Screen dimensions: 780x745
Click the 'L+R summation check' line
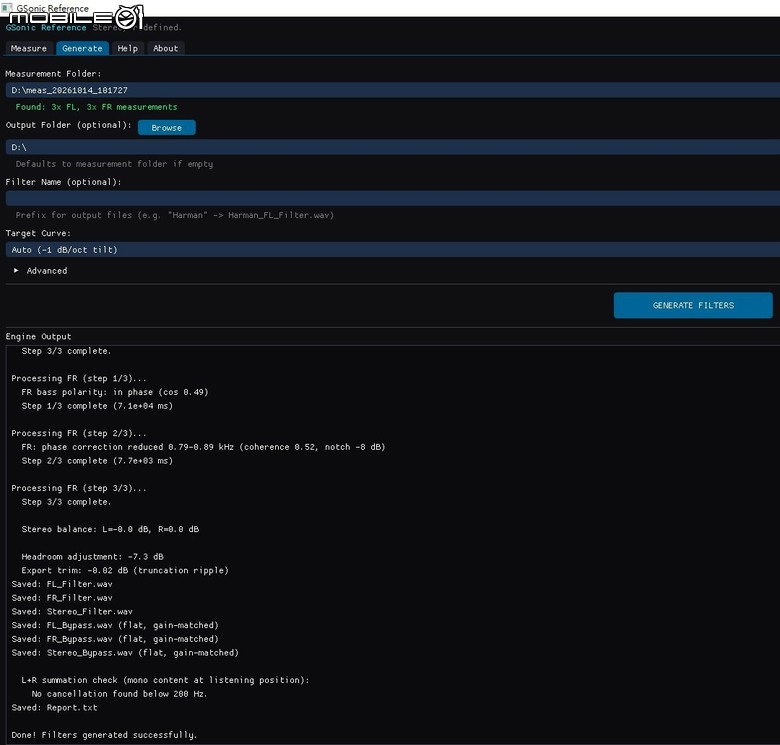click(x=165, y=680)
